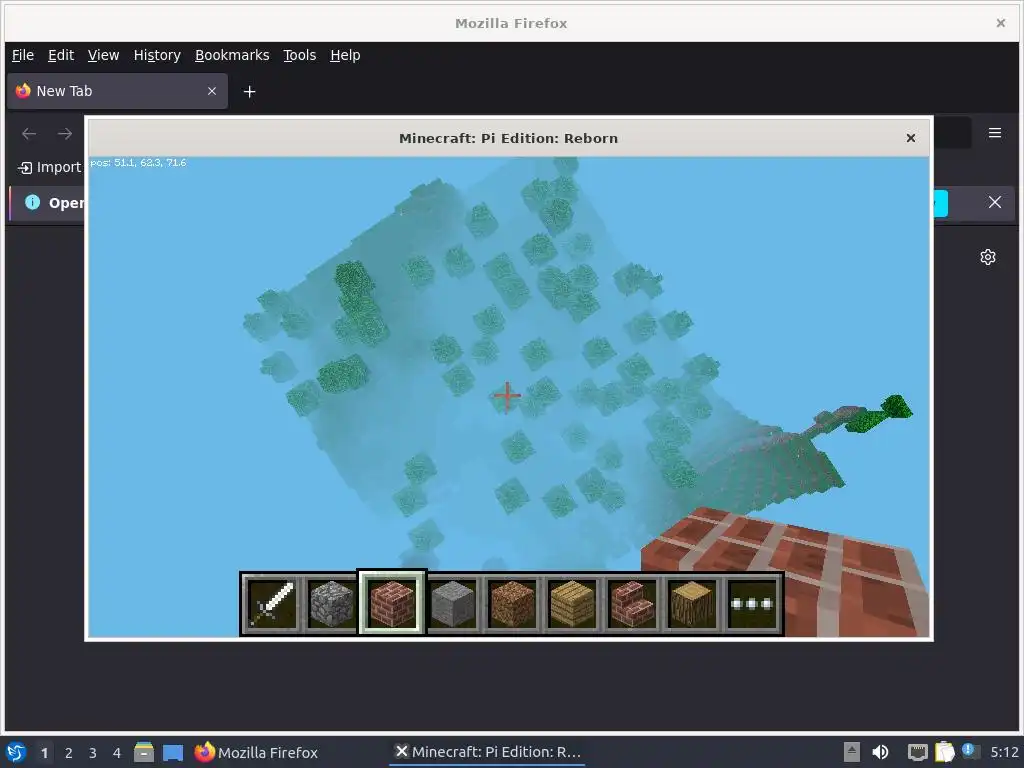Switch to workspace 3
1024x768 pixels.
pos(93,753)
